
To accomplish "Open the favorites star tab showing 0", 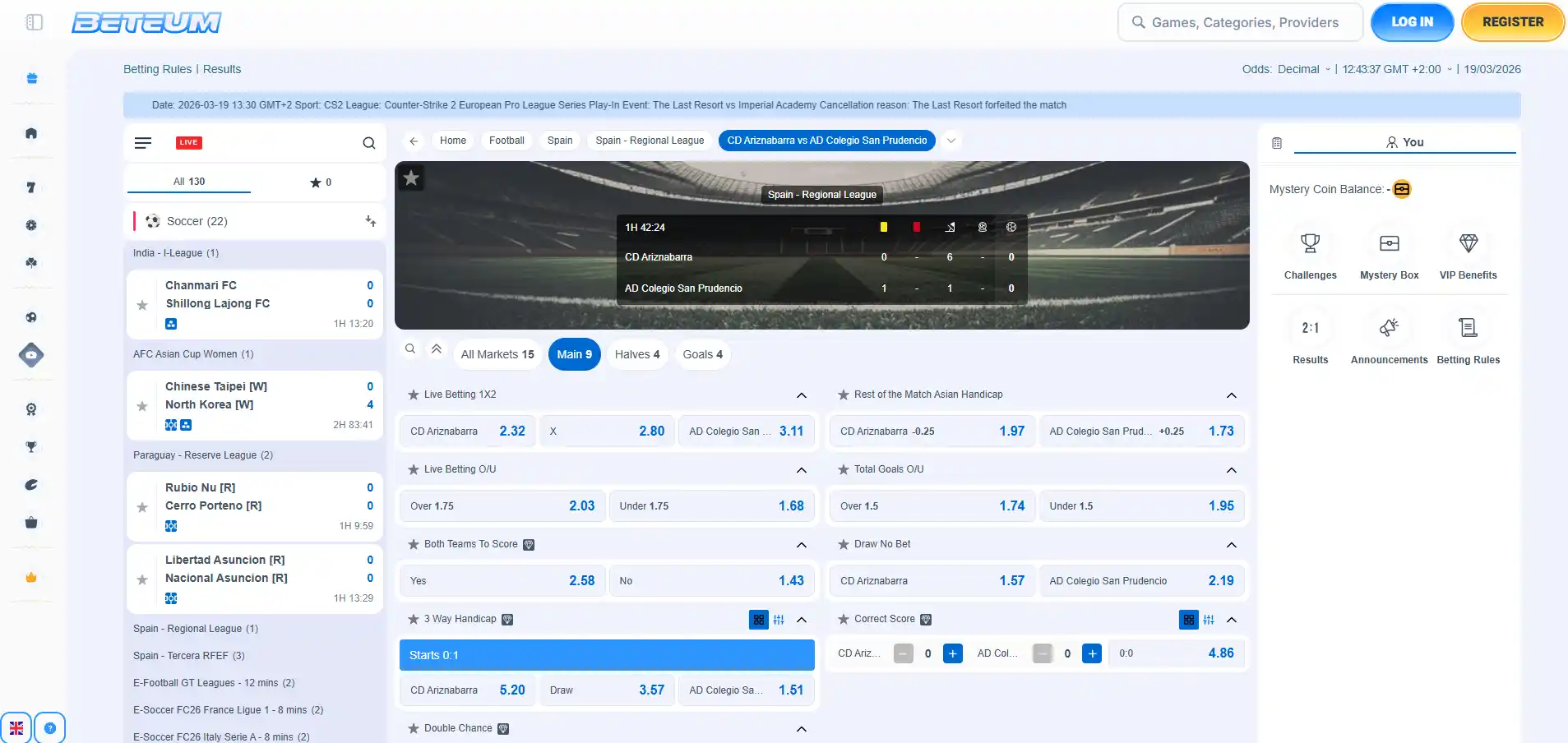I will click(x=321, y=182).
